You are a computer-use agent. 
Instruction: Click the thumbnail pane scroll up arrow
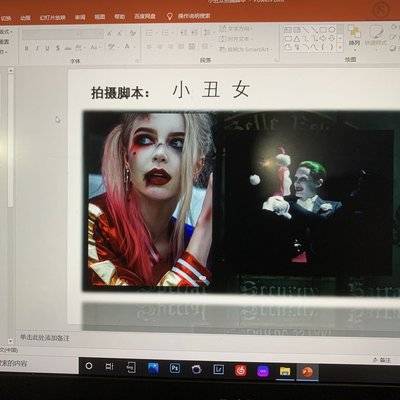[11, 71]
